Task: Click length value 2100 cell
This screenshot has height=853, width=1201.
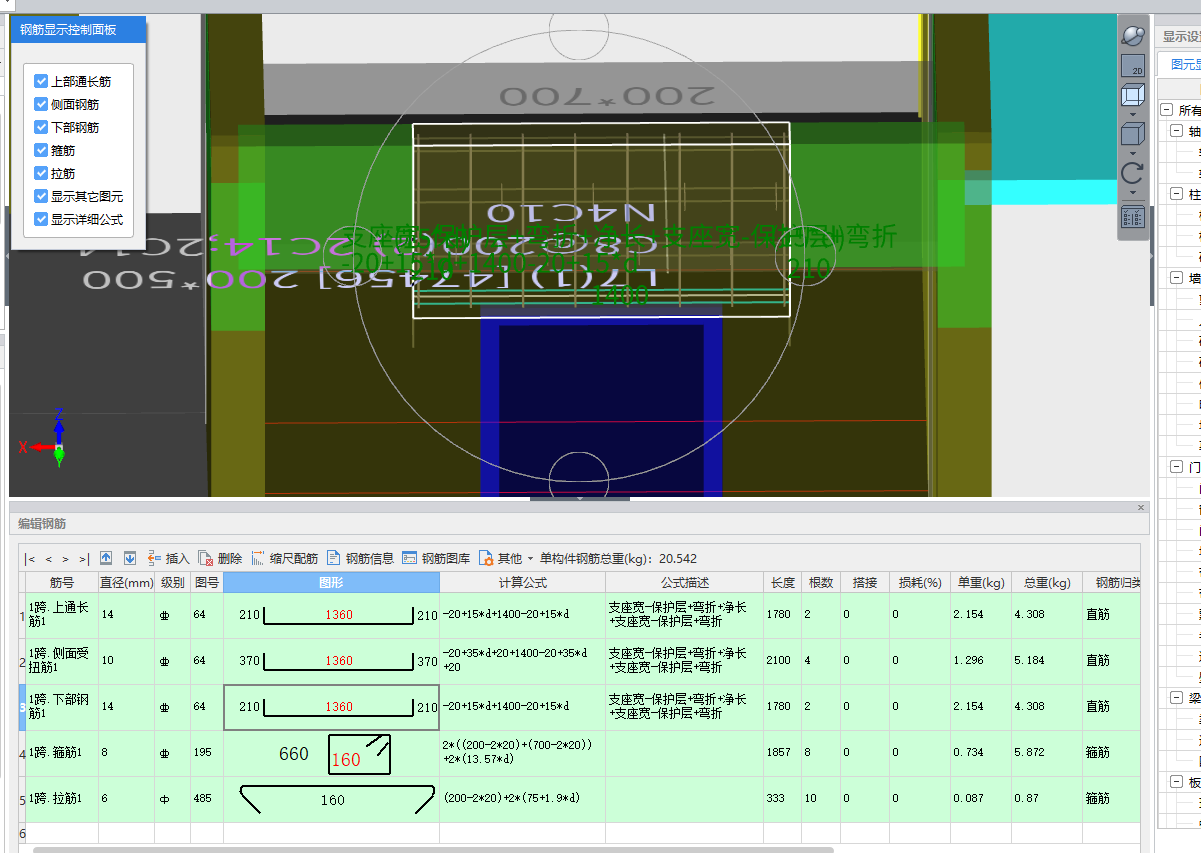Action: pos(783,661)
